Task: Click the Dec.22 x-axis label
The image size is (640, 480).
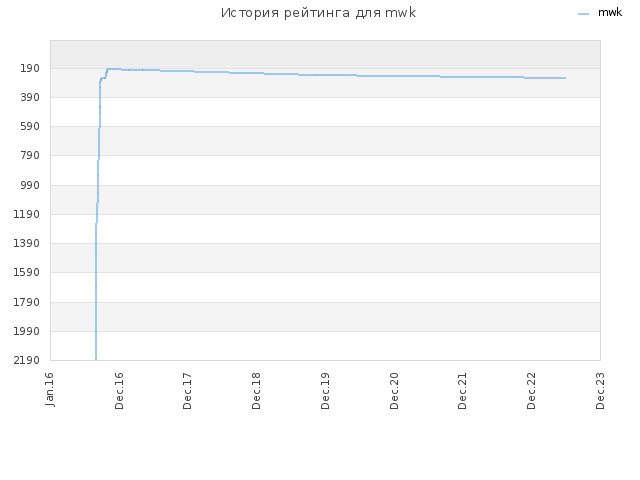Action: 531,391
